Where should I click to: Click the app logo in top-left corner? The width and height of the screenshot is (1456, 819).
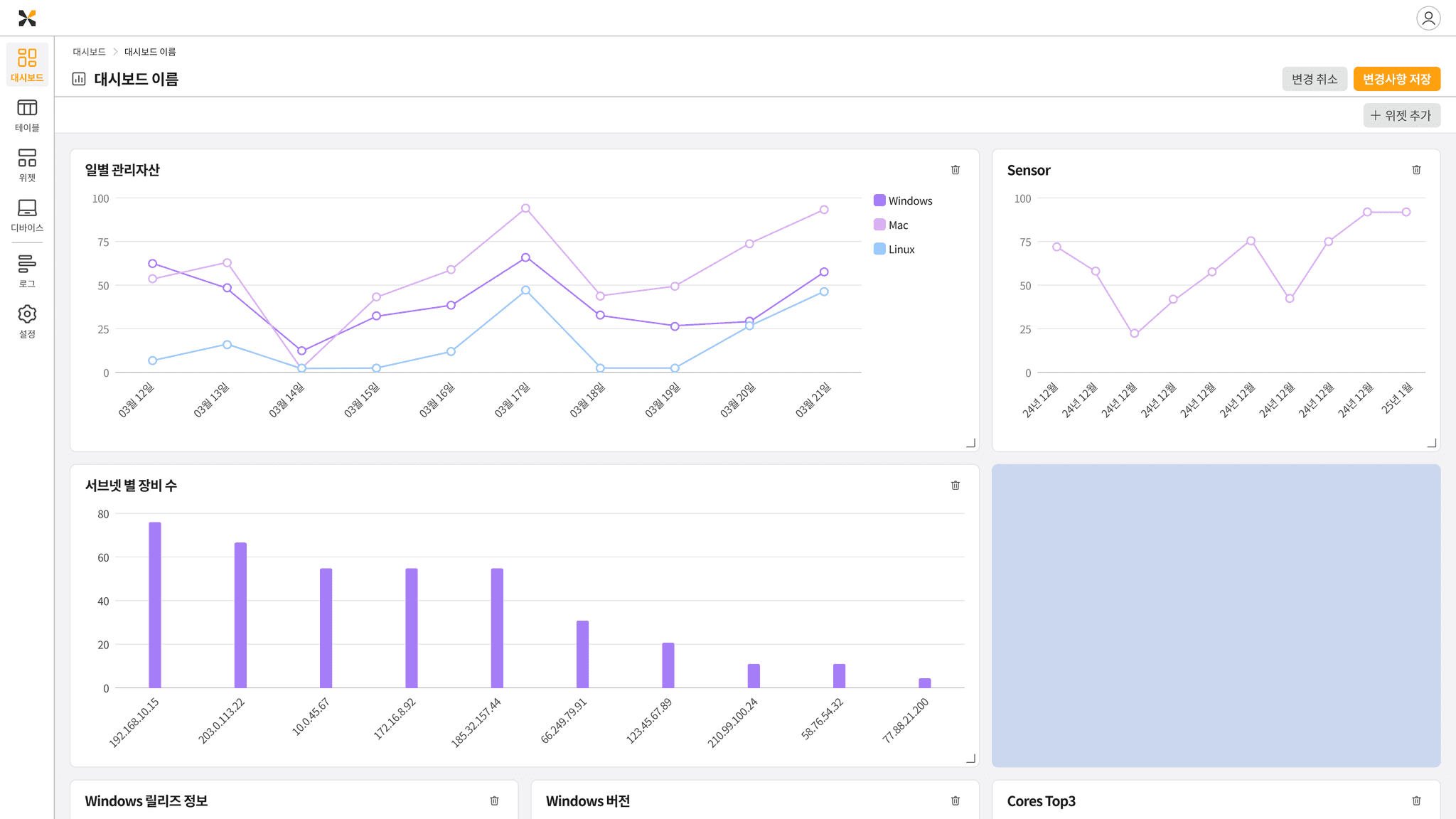pos(27,18)
